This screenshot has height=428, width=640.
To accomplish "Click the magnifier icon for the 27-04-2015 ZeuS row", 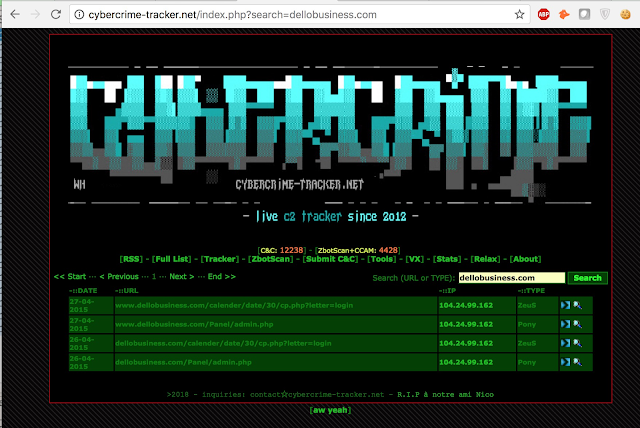I will coord(578,305).
